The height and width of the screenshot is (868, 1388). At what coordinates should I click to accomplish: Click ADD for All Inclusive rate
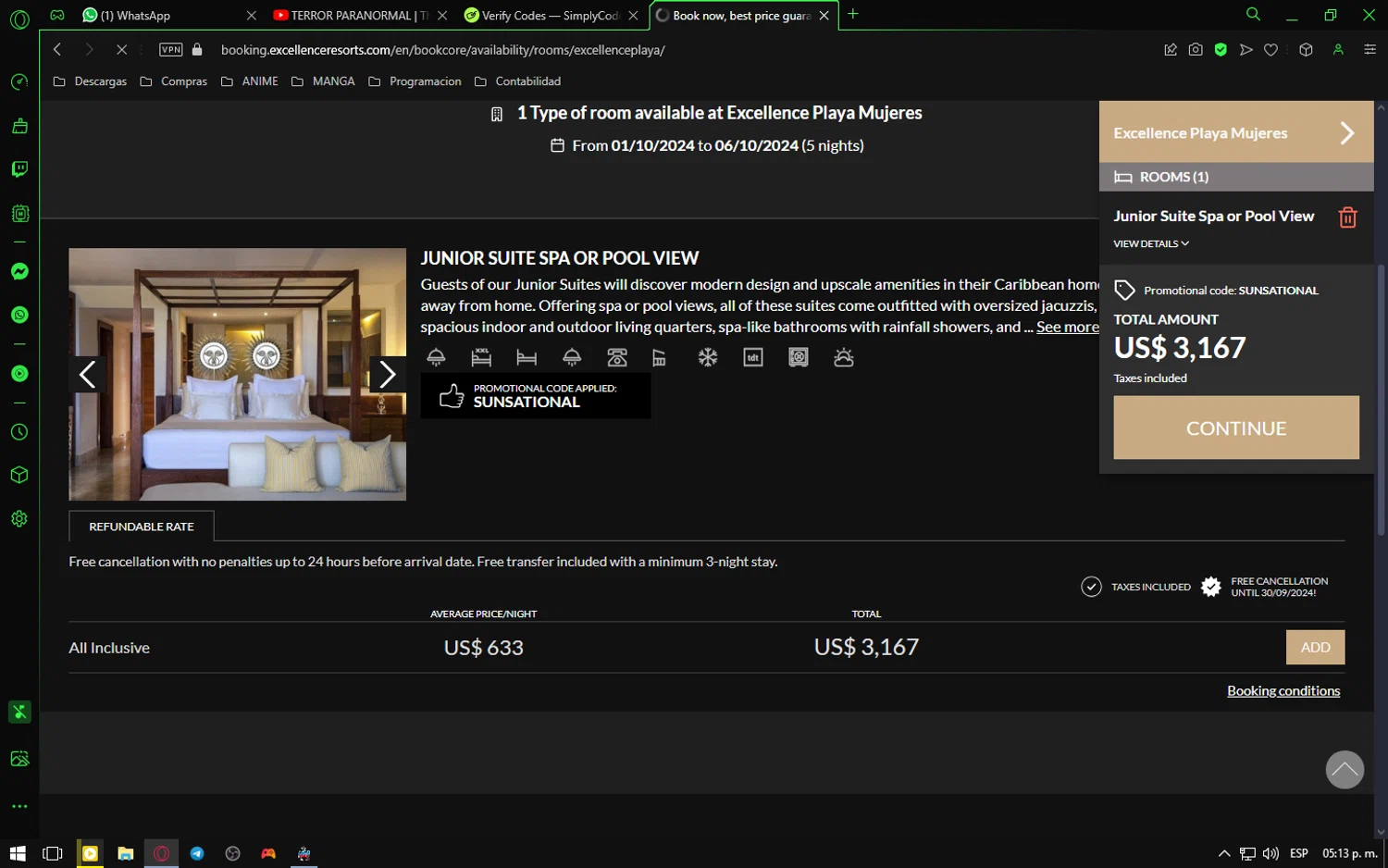[x=1315, y=647]
